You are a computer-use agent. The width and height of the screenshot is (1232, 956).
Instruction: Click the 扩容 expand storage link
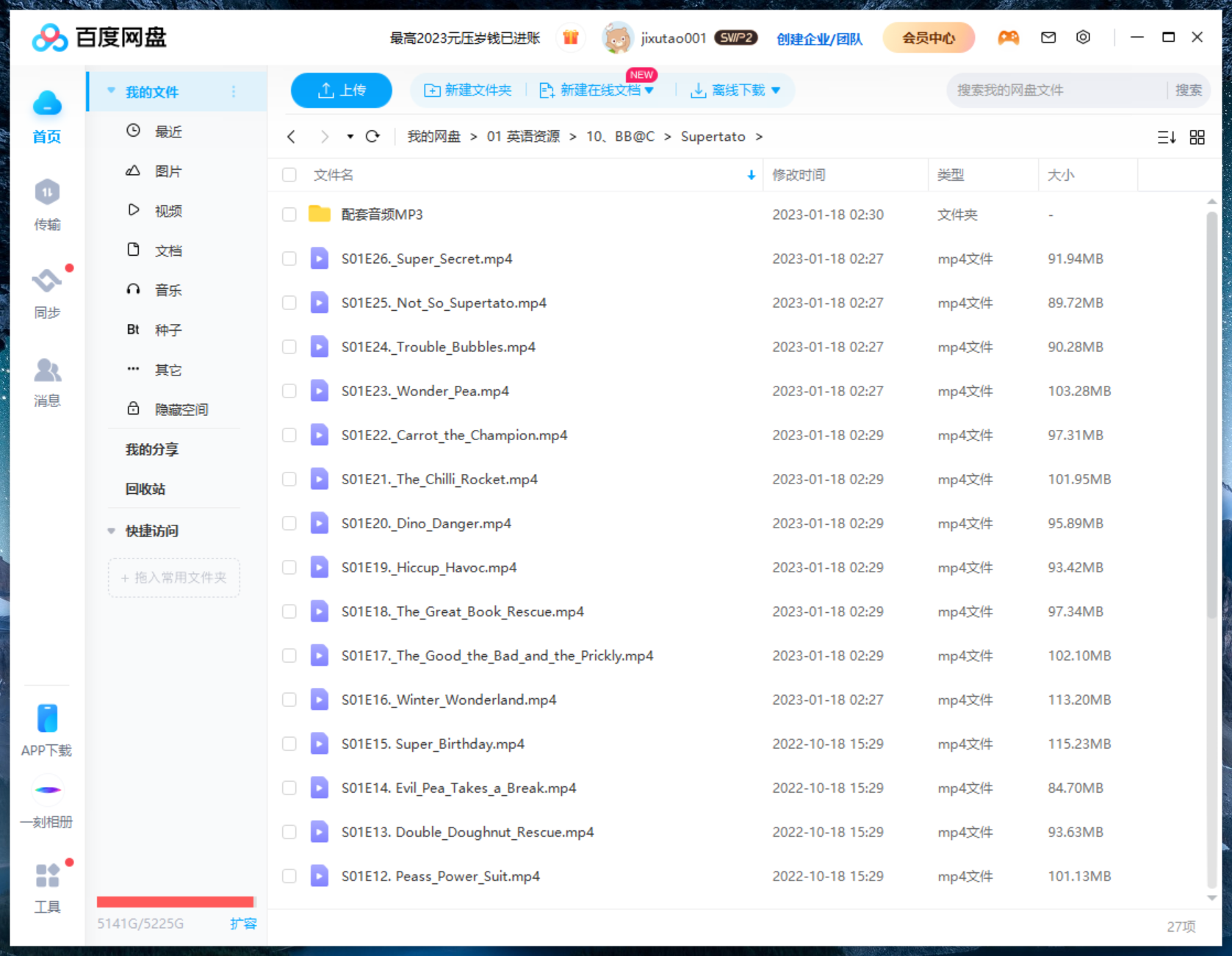(x=243, y=923)
